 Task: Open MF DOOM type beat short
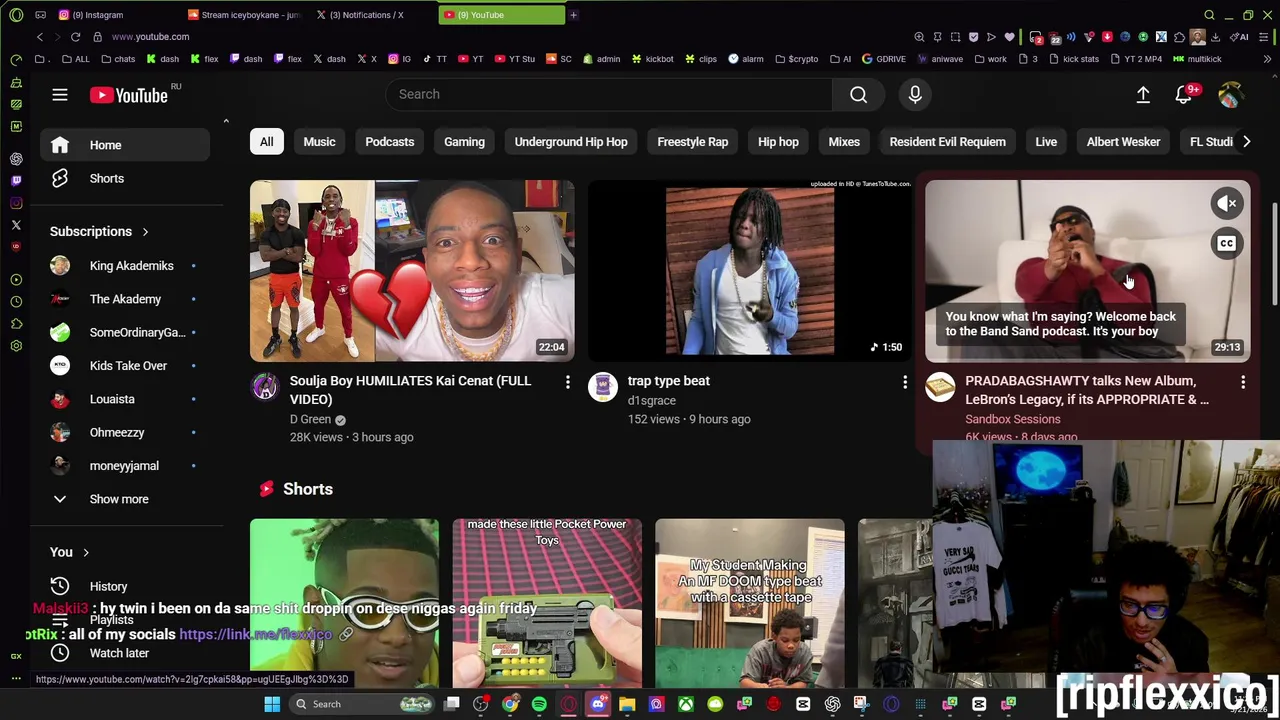tap(750, 603)
